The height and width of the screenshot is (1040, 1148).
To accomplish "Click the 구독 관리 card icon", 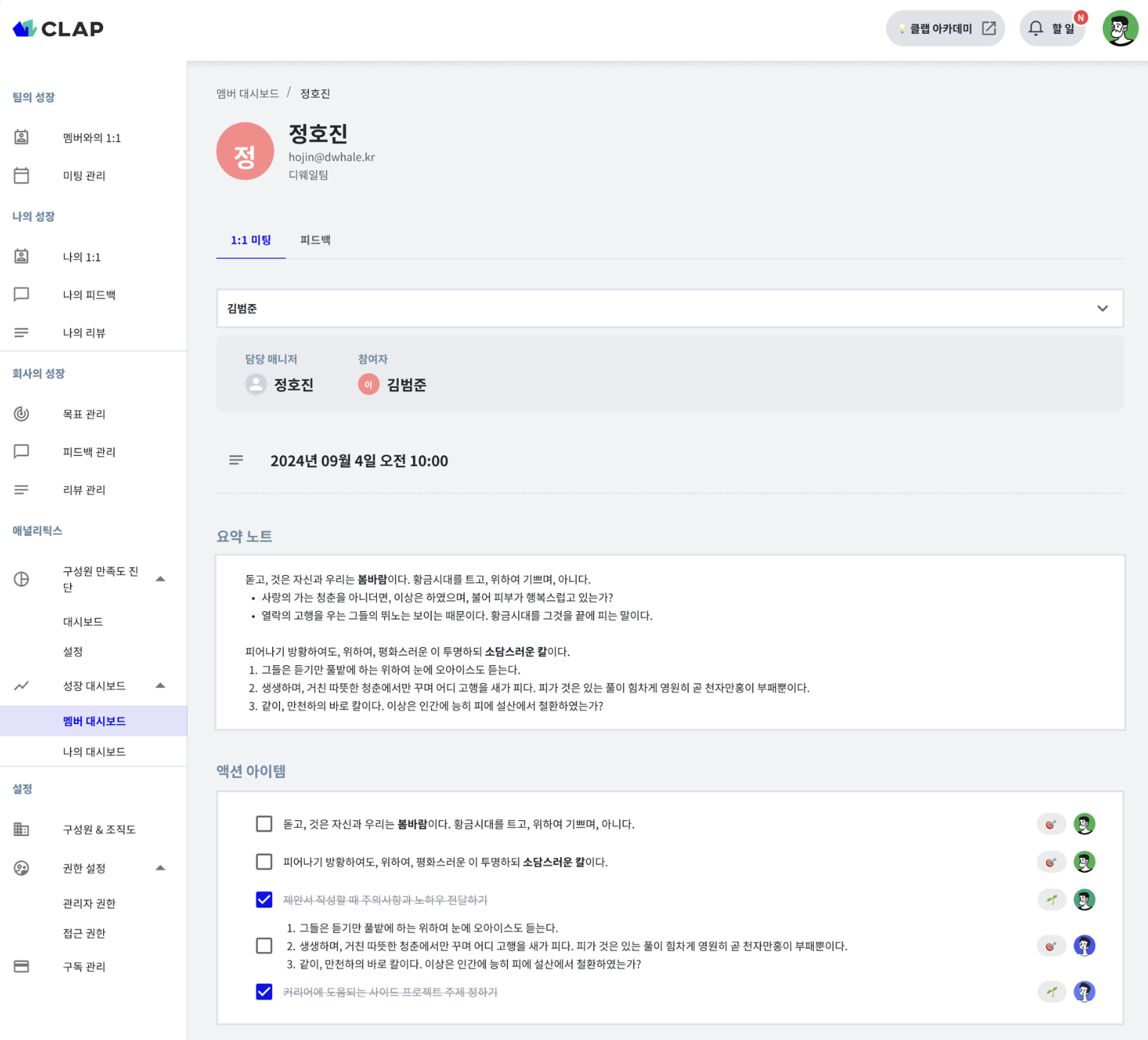I will pos(22,966).
